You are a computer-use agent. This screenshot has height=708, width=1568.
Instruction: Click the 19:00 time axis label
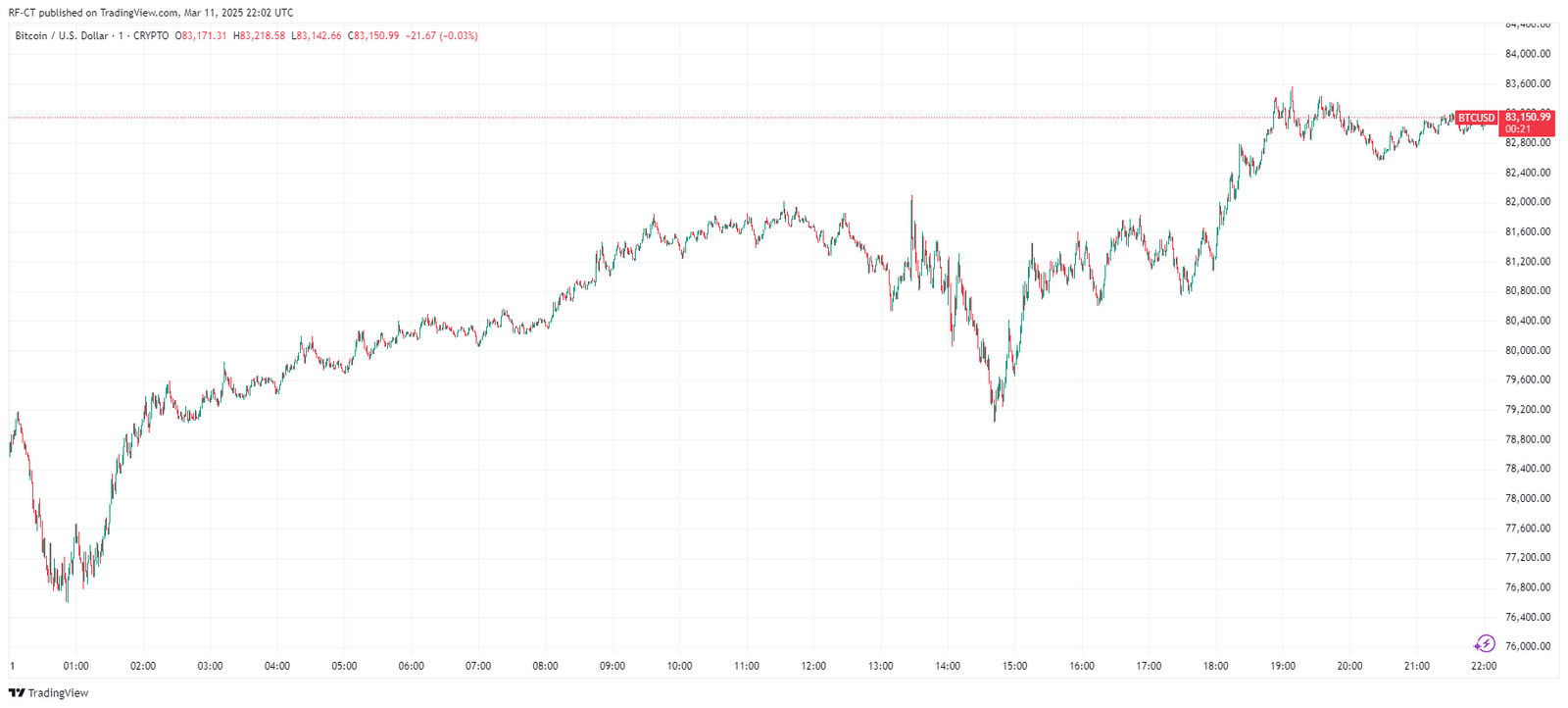(1283, 666)
